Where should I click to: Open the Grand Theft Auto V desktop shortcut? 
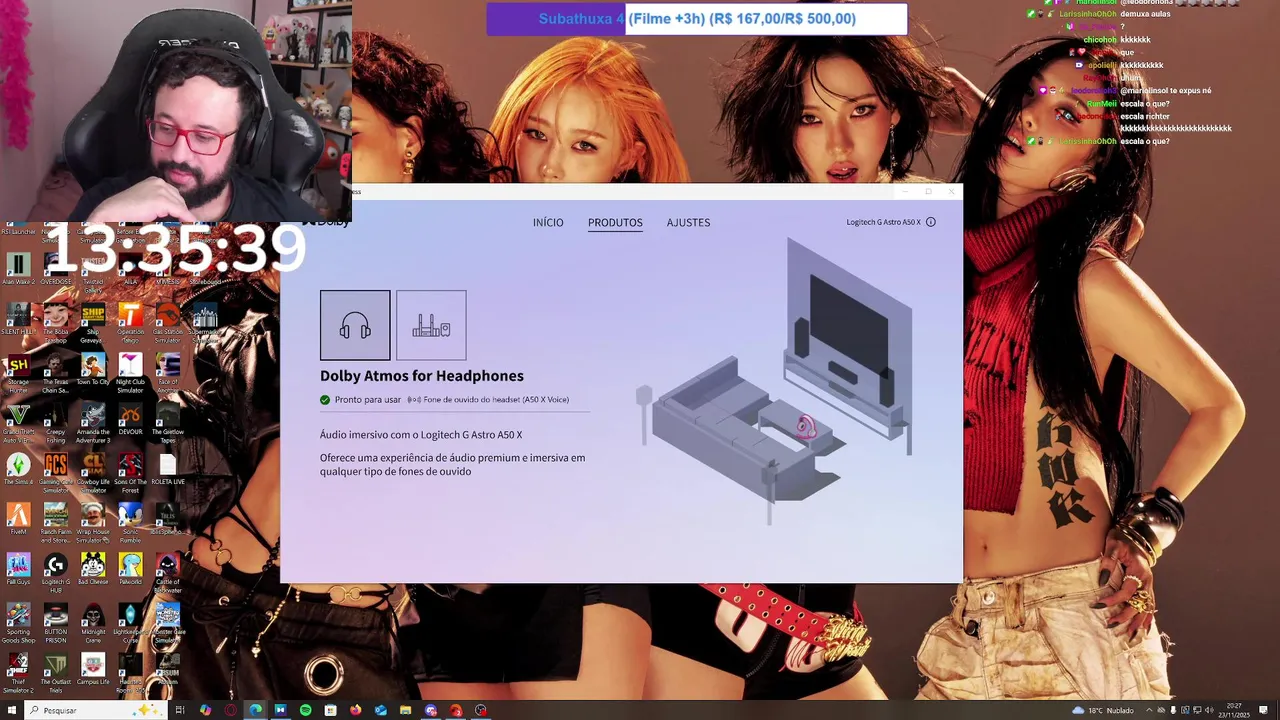[18, 422]
